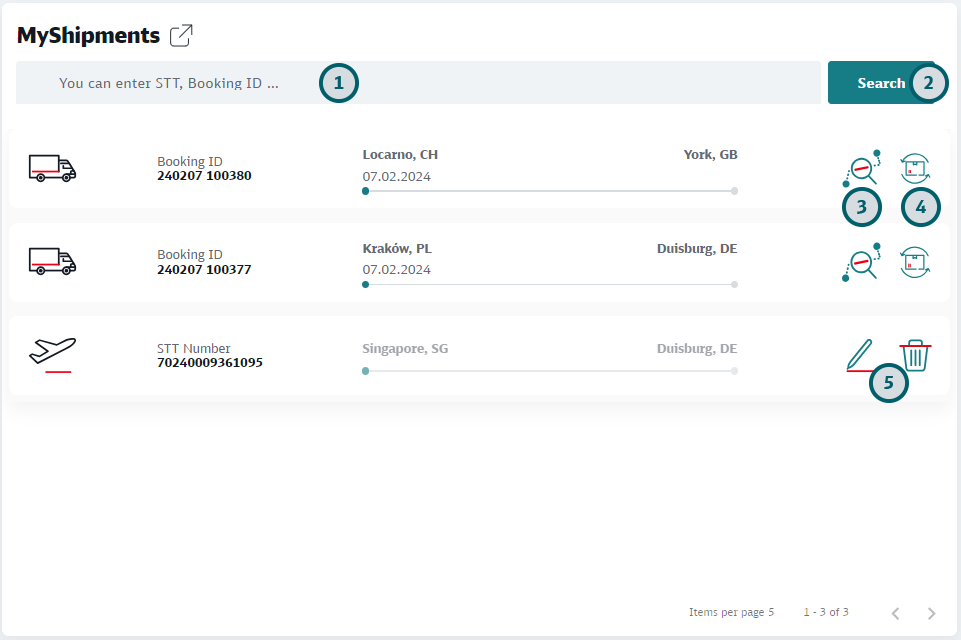Select Booking ID 240207 100380

pos(204,175)
